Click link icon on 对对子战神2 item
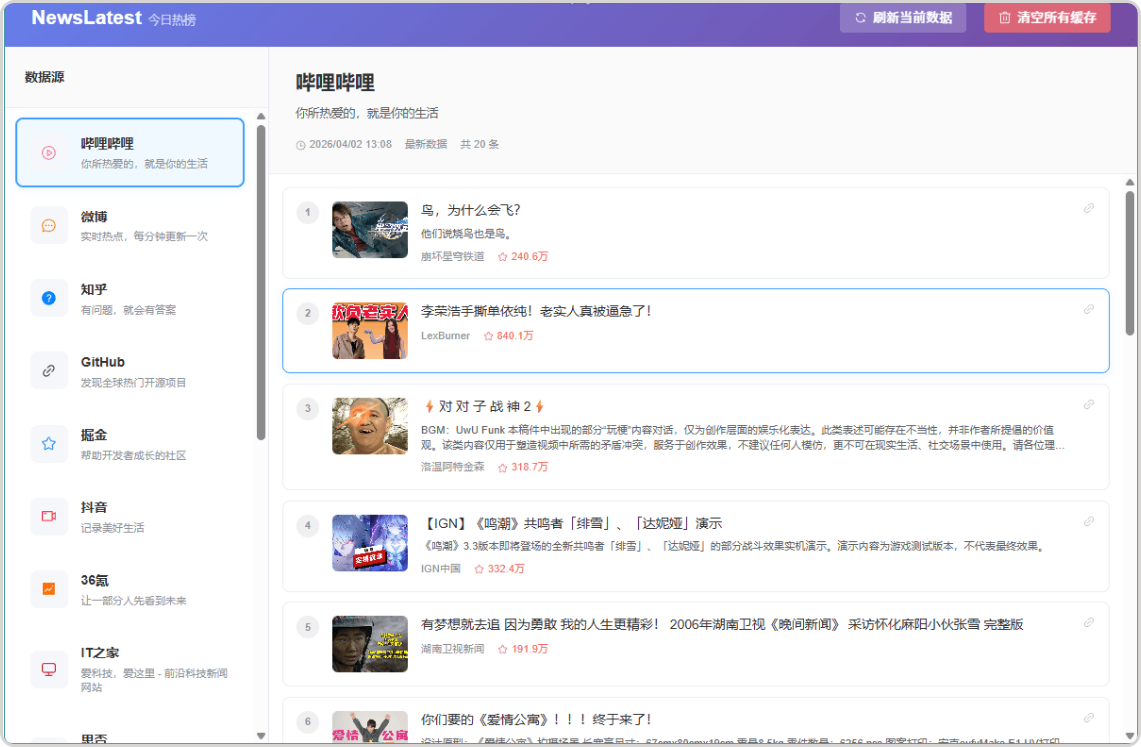The height and width of the screenshot is (747, 1141). [1089, 405]
